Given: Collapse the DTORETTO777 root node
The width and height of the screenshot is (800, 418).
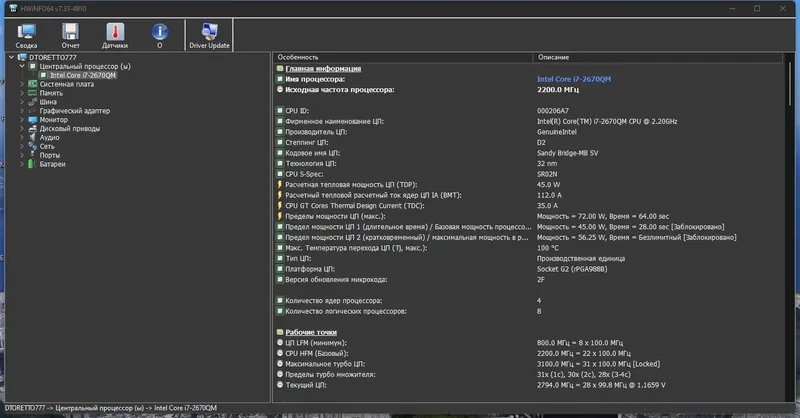Looking at the screenshot, I should (12, 57).
